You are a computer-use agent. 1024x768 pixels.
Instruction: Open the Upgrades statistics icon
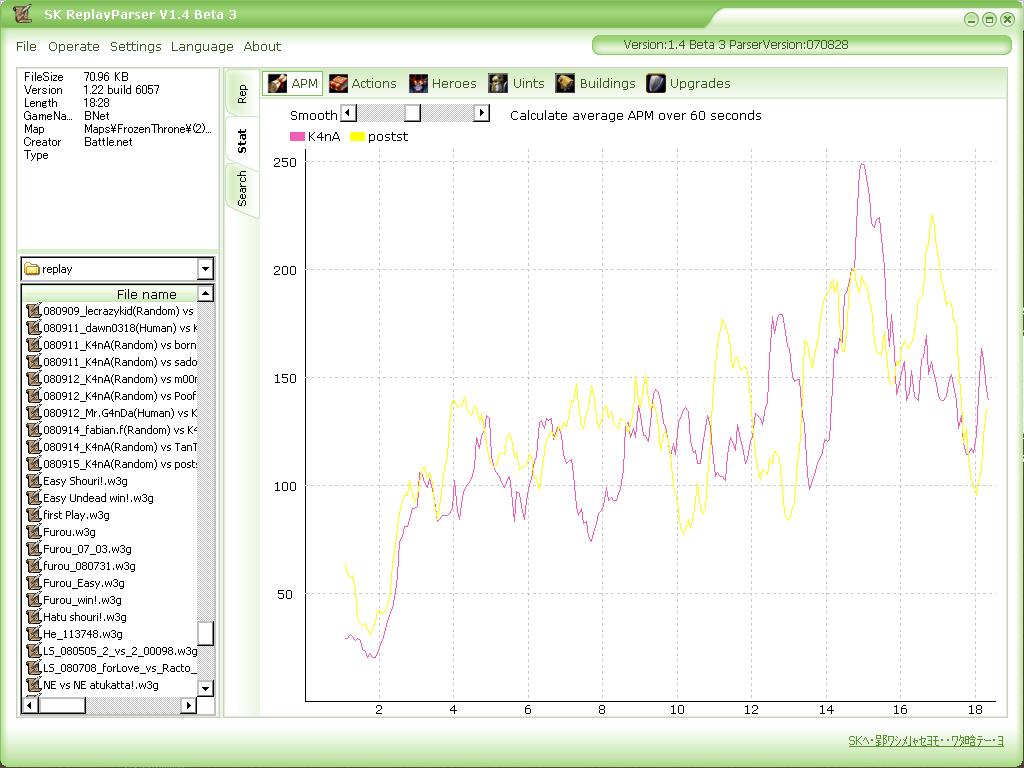pos(656,83)
